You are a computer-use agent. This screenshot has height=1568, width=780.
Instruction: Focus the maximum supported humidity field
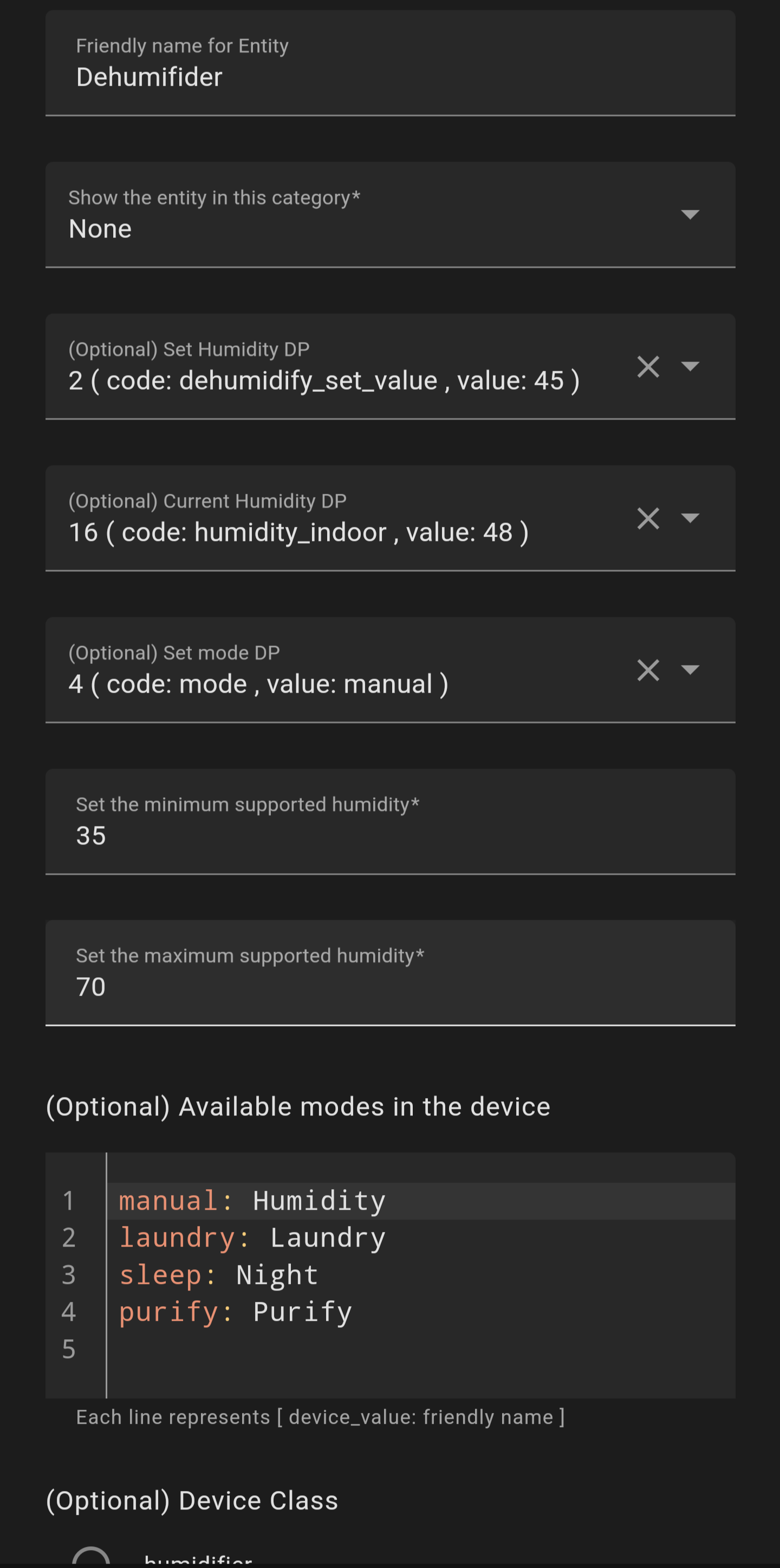(x=389, y=986)
